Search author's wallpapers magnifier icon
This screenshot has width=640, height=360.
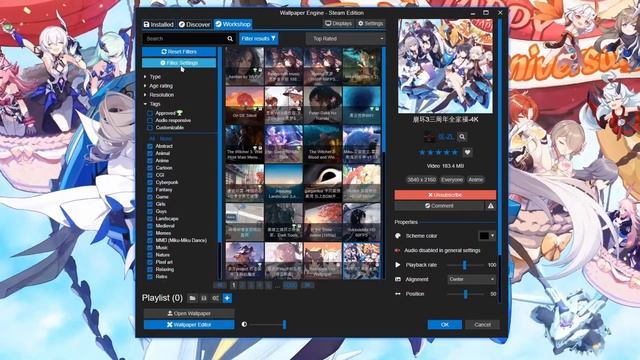click(462, 137)
